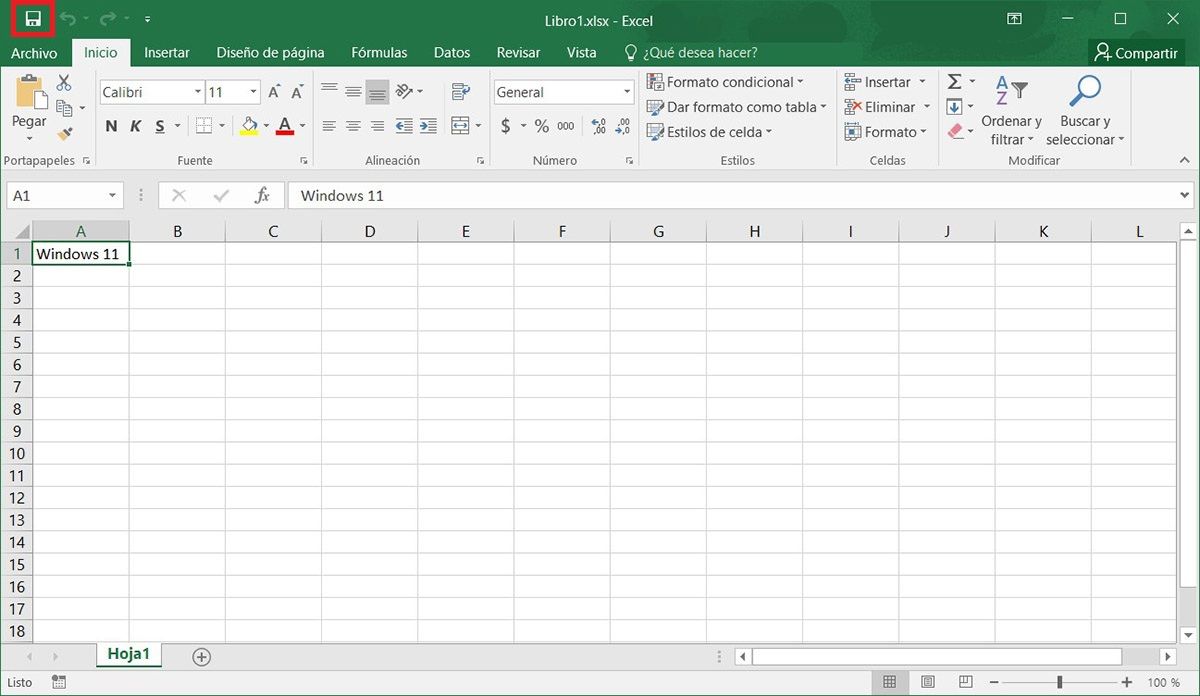Image resolution: width=1200 pixels, height=696 pixels.
Task: Click the Compartir button
Action: click(1136, 52)
